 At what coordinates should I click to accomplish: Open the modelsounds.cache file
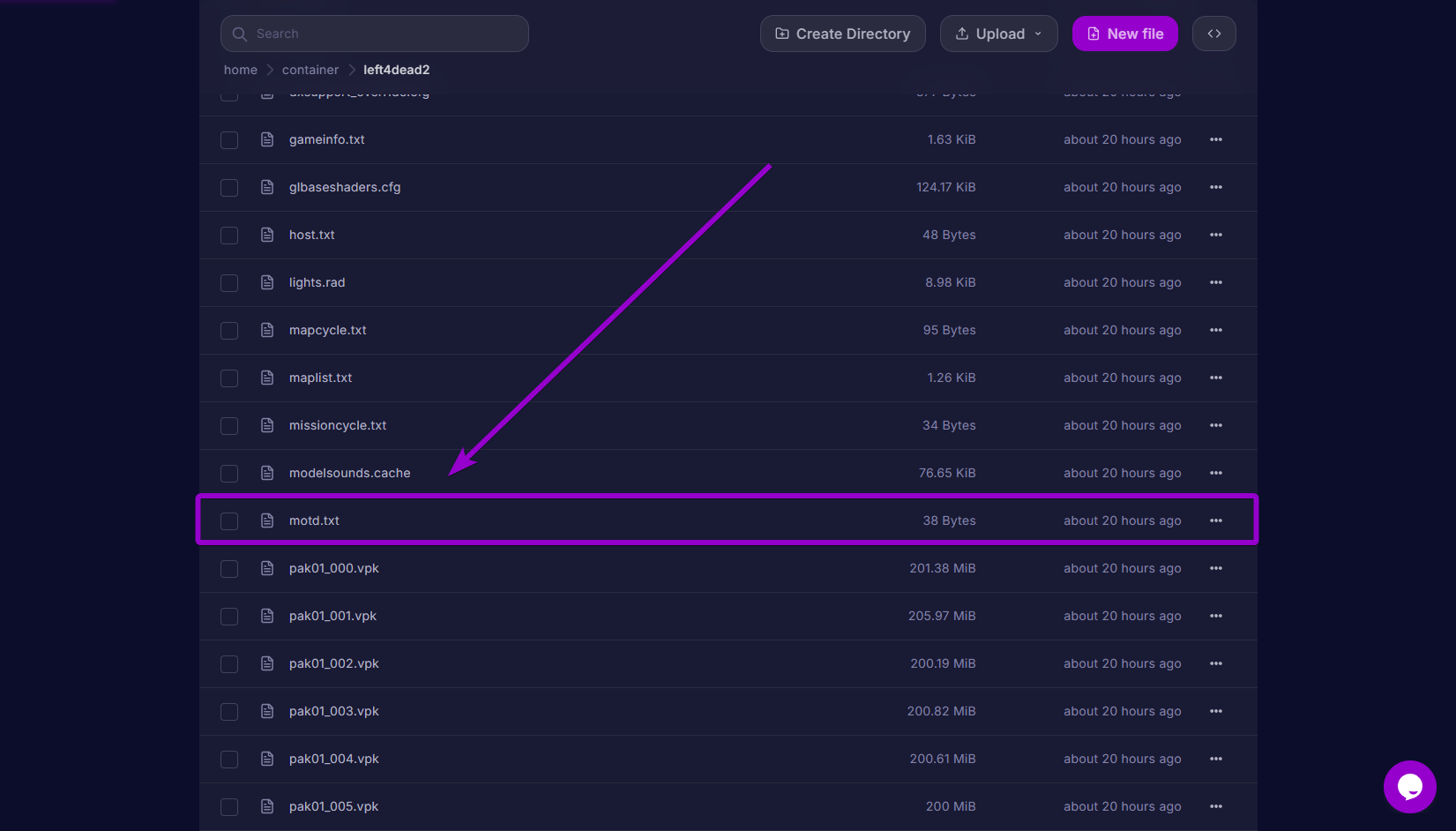pyautogui.click(x=350, y=473)
